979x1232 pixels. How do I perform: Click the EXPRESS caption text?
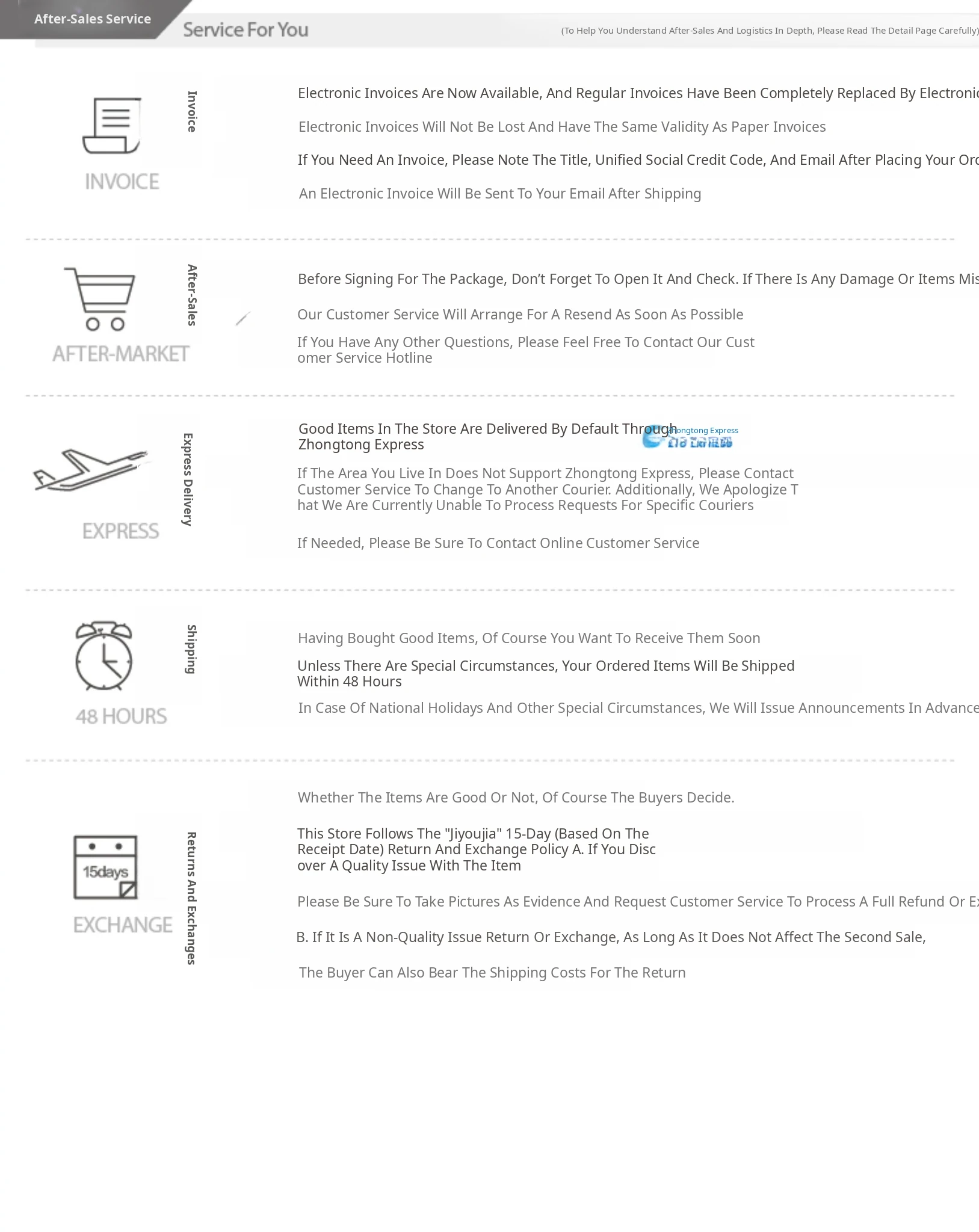(x=121, y=531)
